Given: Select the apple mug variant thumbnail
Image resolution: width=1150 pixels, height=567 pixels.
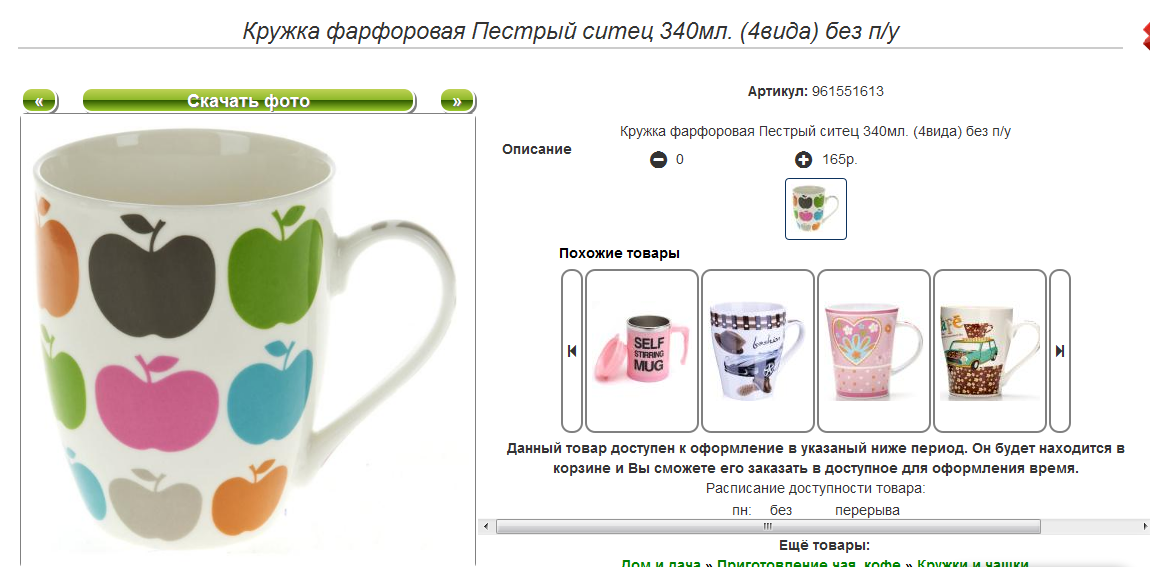Looking at the screenshot, I should pos(816,209).
